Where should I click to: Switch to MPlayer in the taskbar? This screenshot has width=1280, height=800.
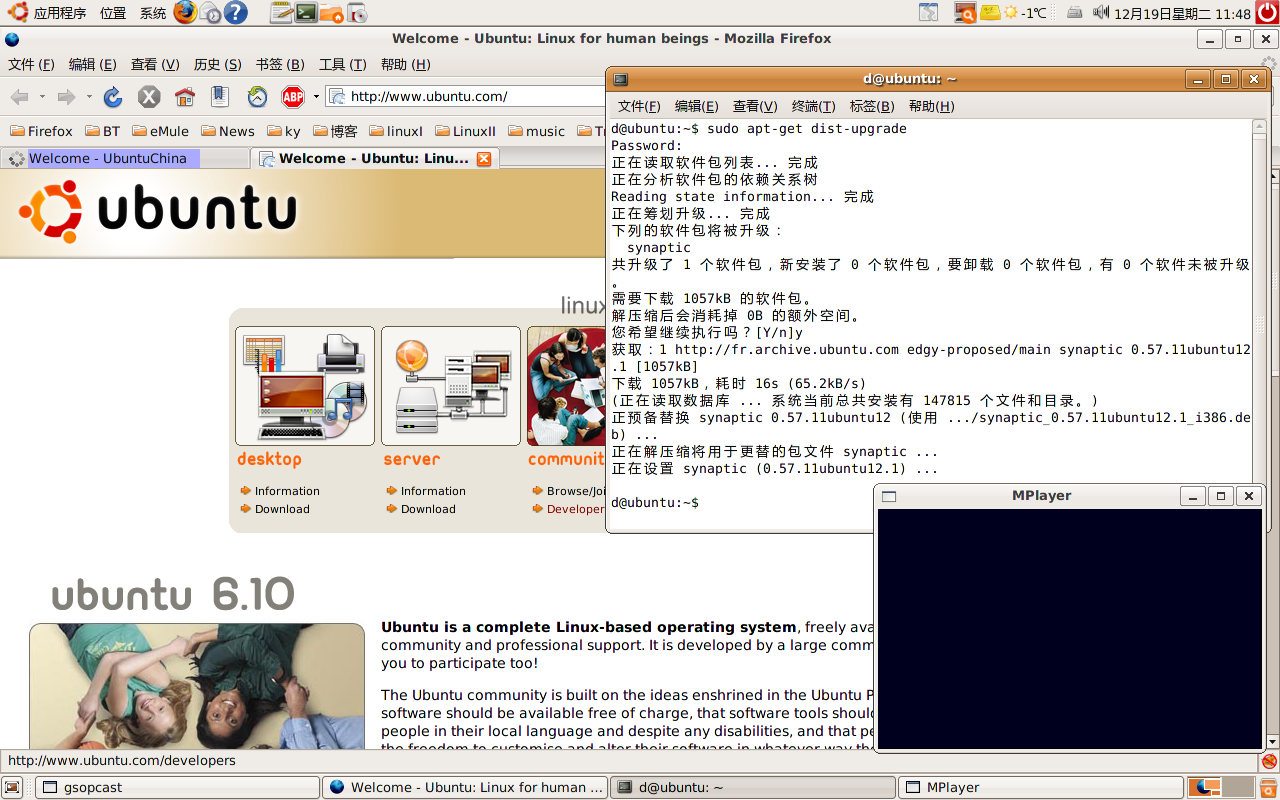1040,788
